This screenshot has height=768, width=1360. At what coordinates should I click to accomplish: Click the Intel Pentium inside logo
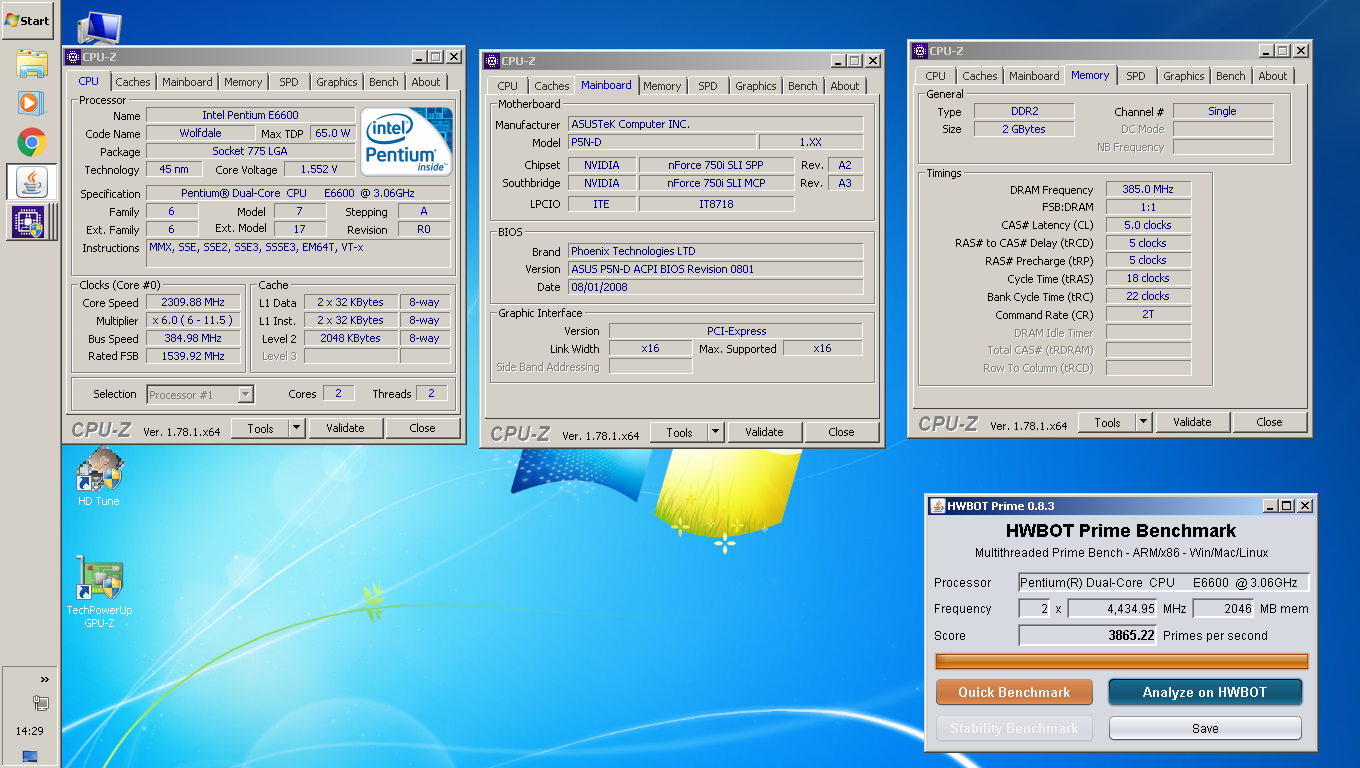[x=407, y=141]
